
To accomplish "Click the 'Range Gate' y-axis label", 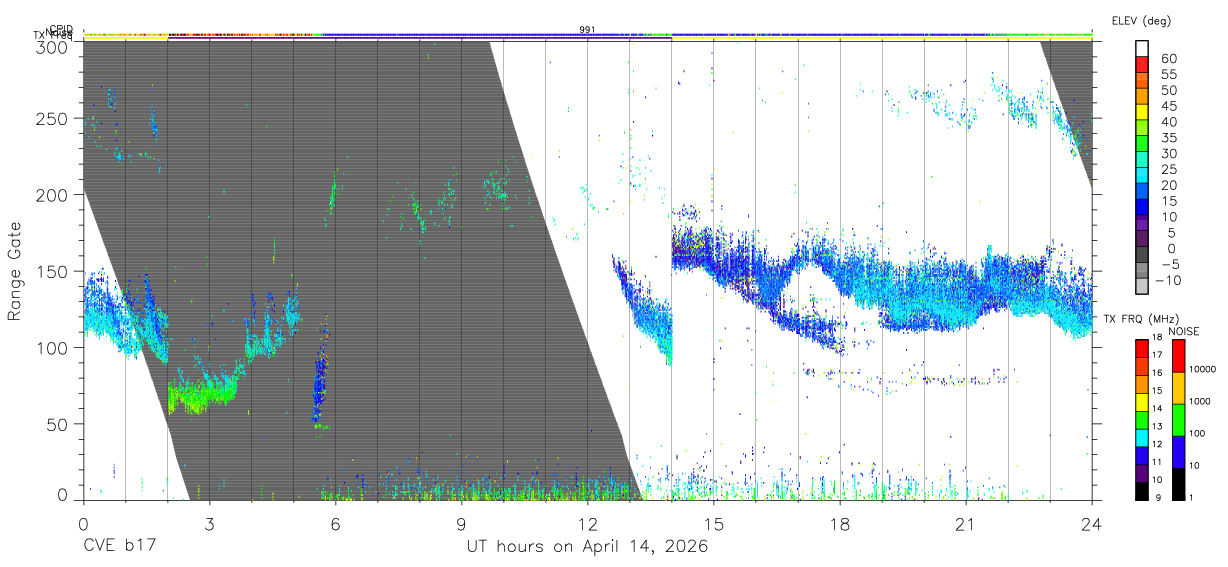I will click(15, 271).
